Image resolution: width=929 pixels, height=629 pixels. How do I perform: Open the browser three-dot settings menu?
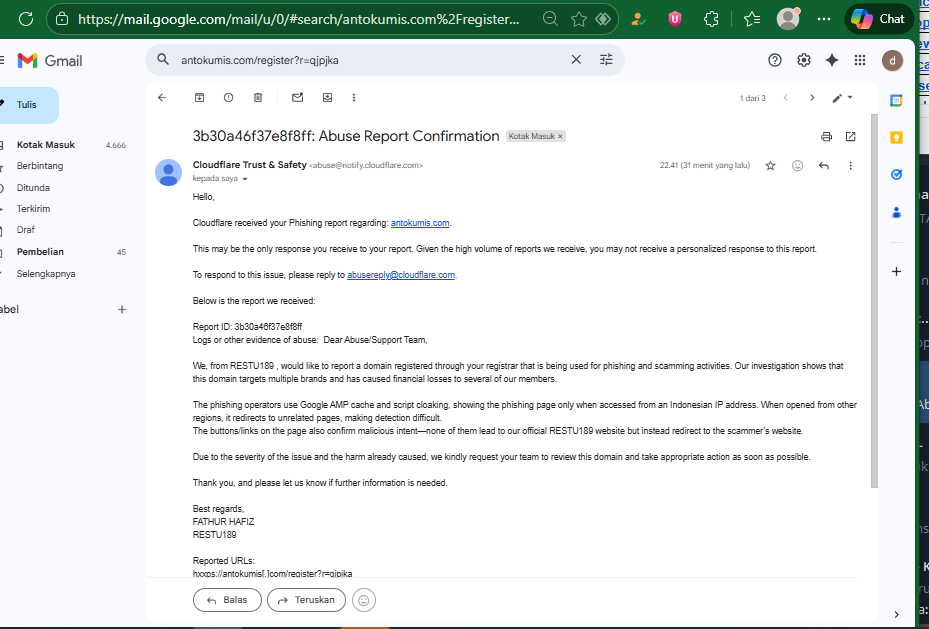tap(824, 19)
